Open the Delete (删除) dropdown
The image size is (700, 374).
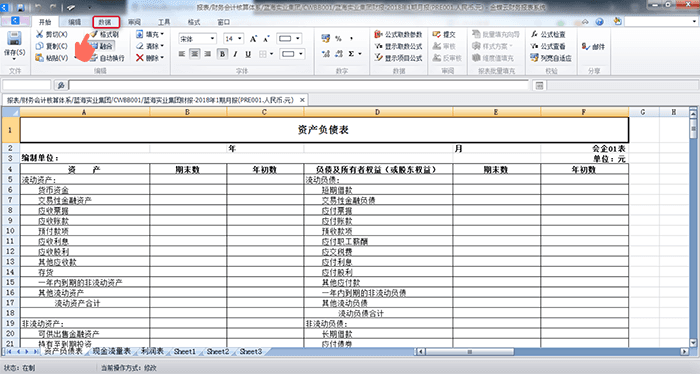coord(150,58)
